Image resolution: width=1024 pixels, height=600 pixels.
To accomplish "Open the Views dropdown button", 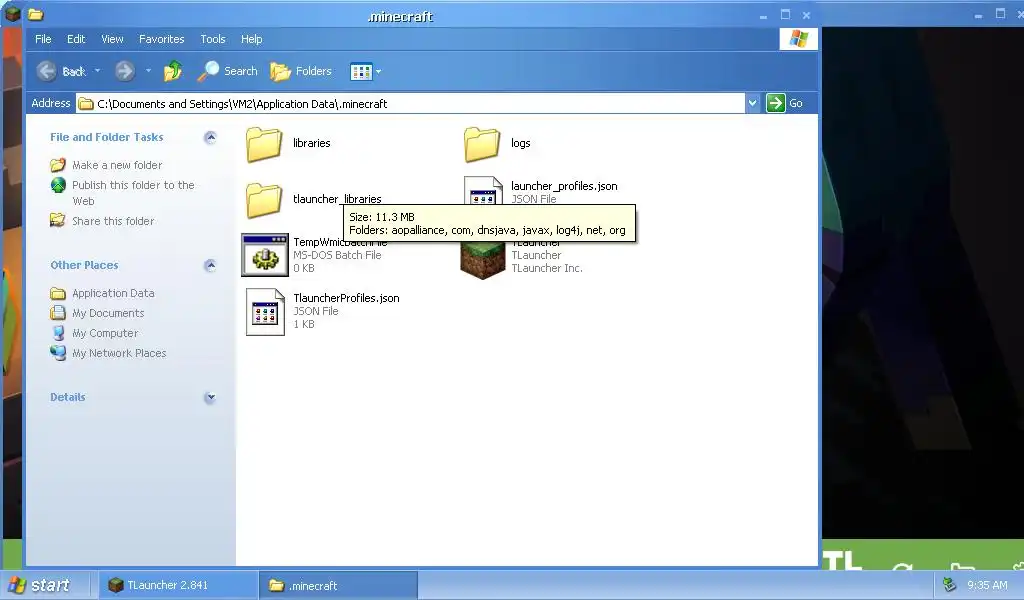I will tap(365, 71).
